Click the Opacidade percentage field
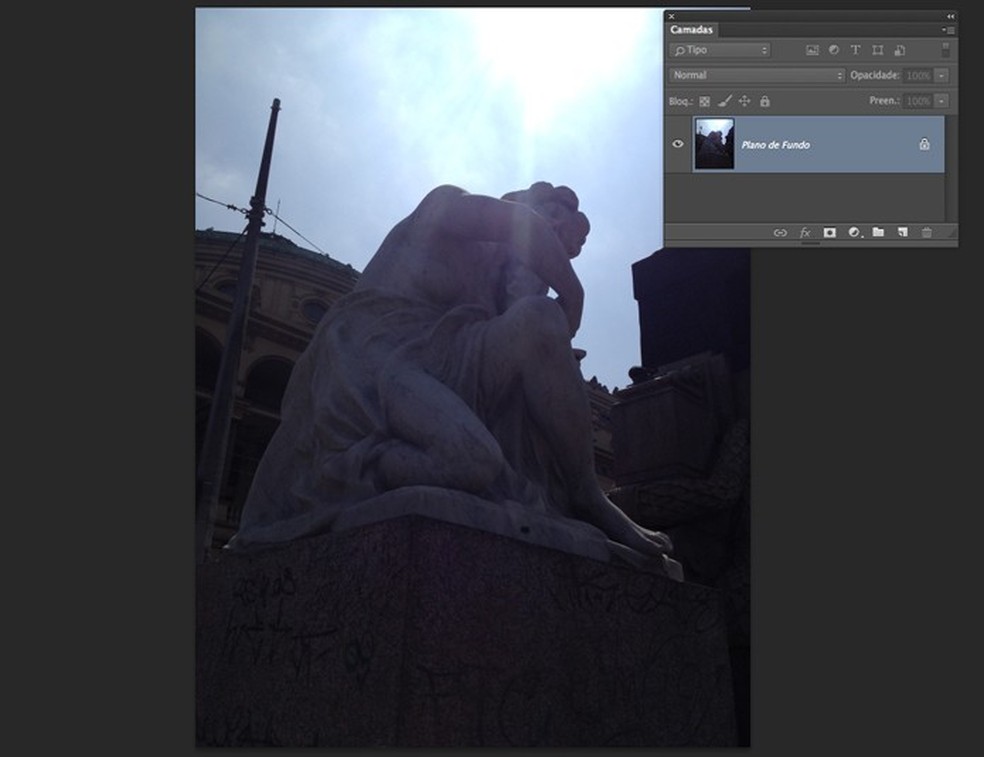 tap(918, 75)
